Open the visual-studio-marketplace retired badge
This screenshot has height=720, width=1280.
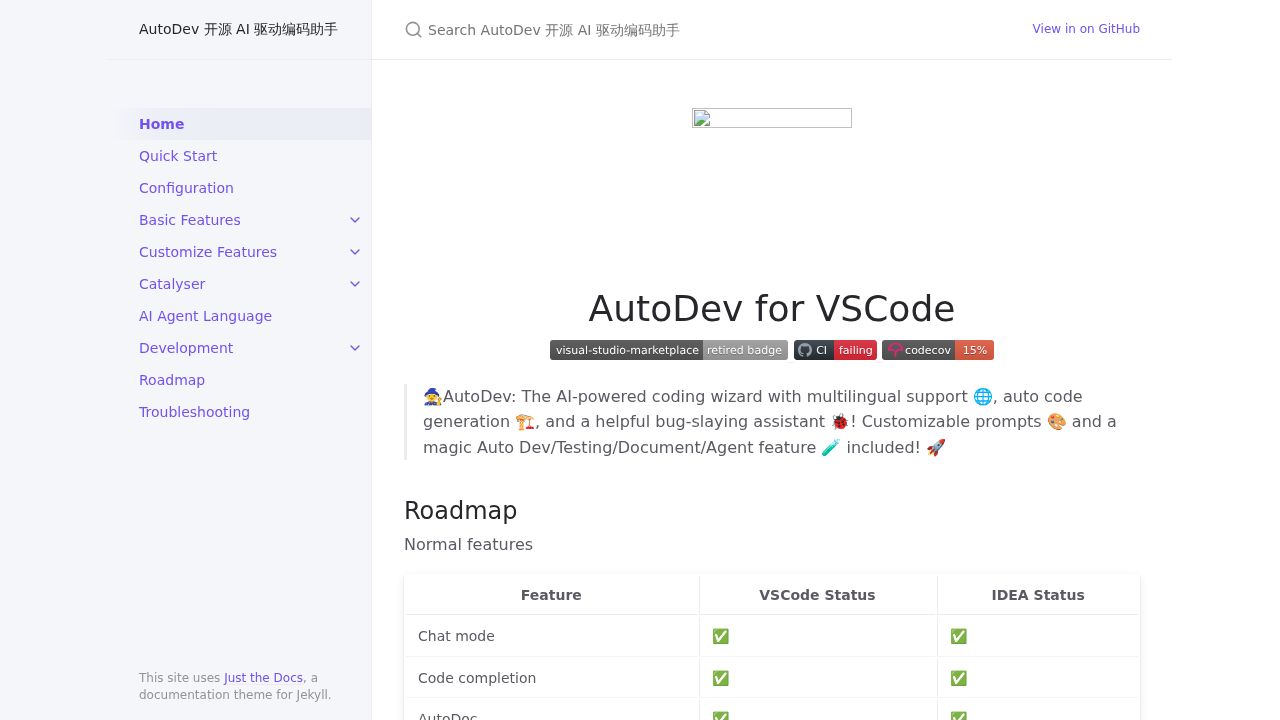point(669,350)
